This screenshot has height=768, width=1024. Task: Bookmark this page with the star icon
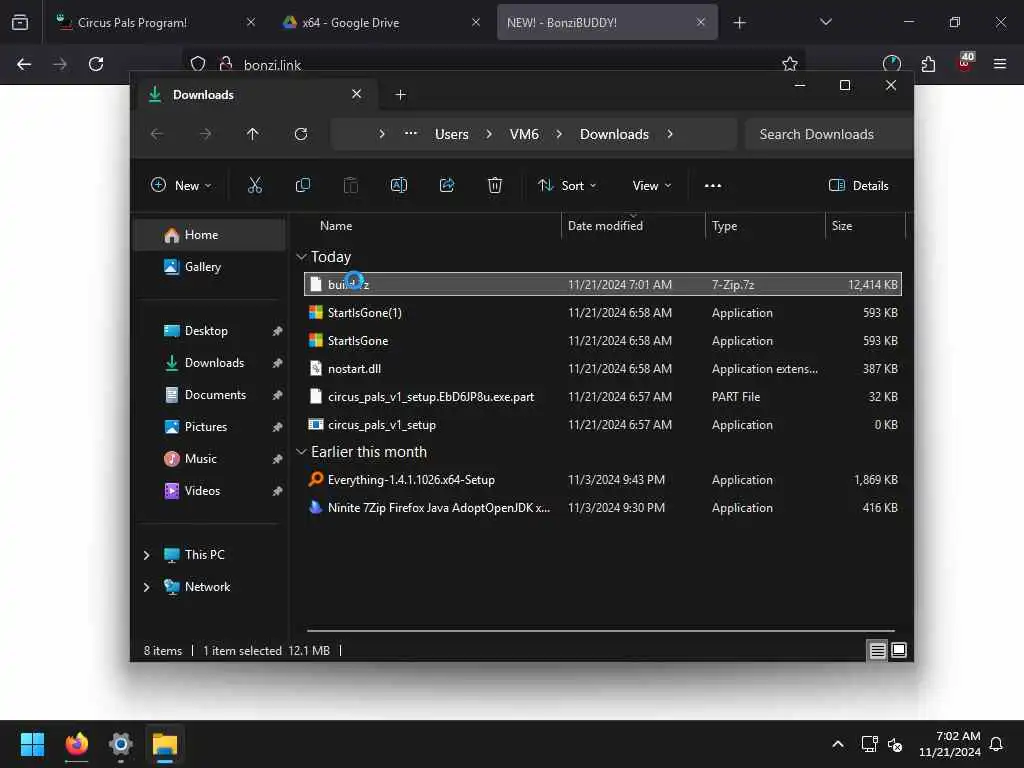(x=790, y=64)
